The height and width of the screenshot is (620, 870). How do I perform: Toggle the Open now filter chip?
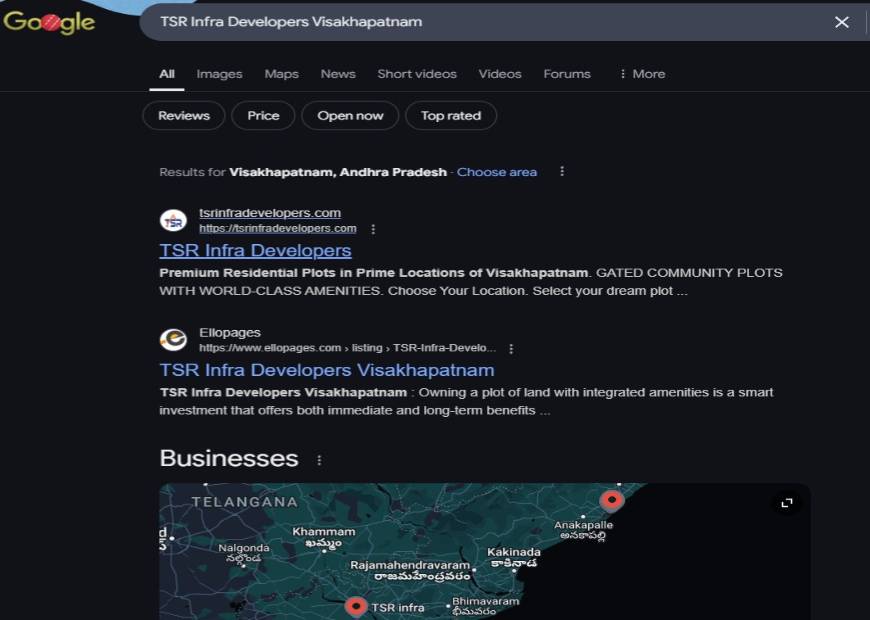click(x=350, y=116)
